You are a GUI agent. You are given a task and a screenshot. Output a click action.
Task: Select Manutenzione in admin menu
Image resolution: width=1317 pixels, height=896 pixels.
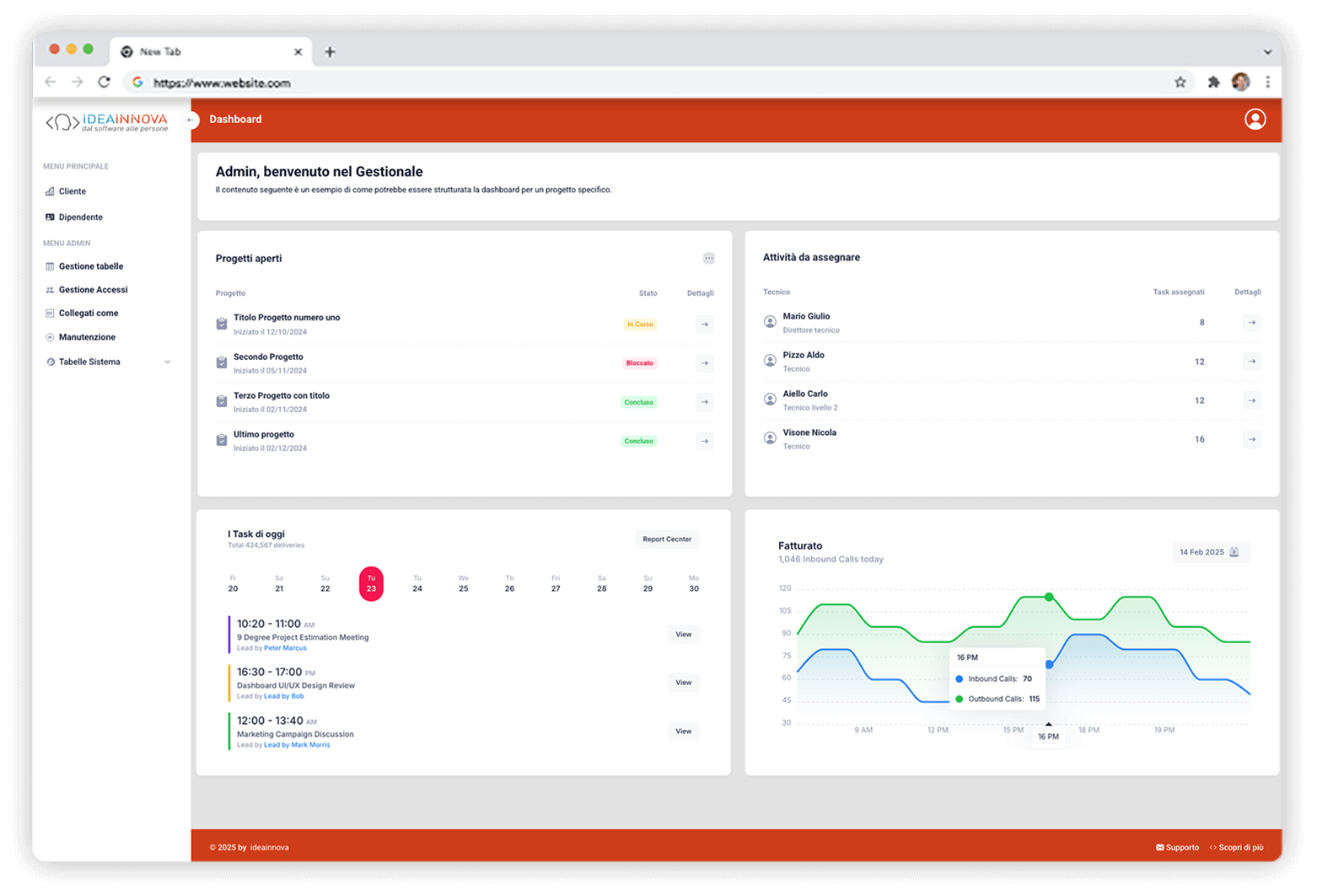87,337
